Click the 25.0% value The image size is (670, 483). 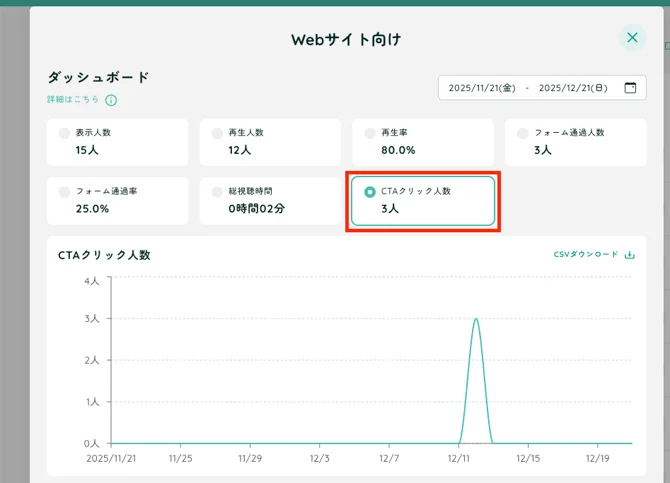(92, 209)
